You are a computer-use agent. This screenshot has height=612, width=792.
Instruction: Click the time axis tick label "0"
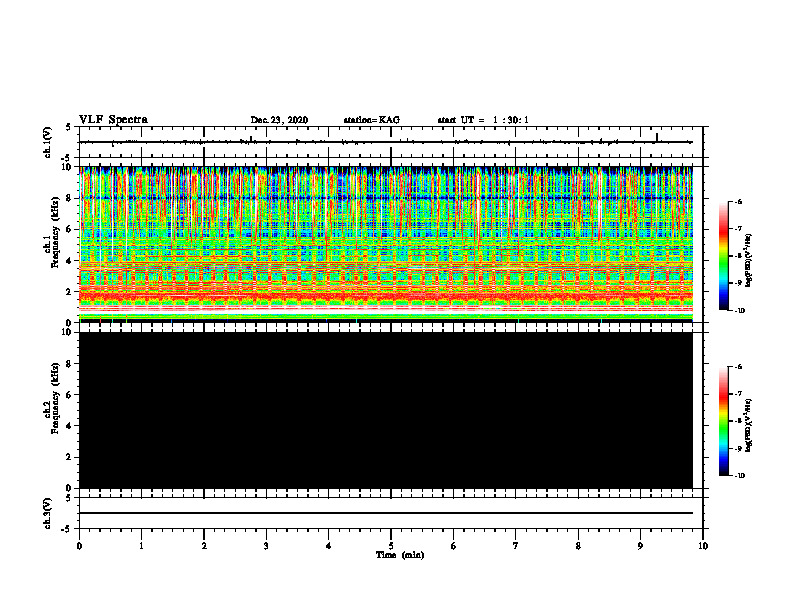(79, 546)
